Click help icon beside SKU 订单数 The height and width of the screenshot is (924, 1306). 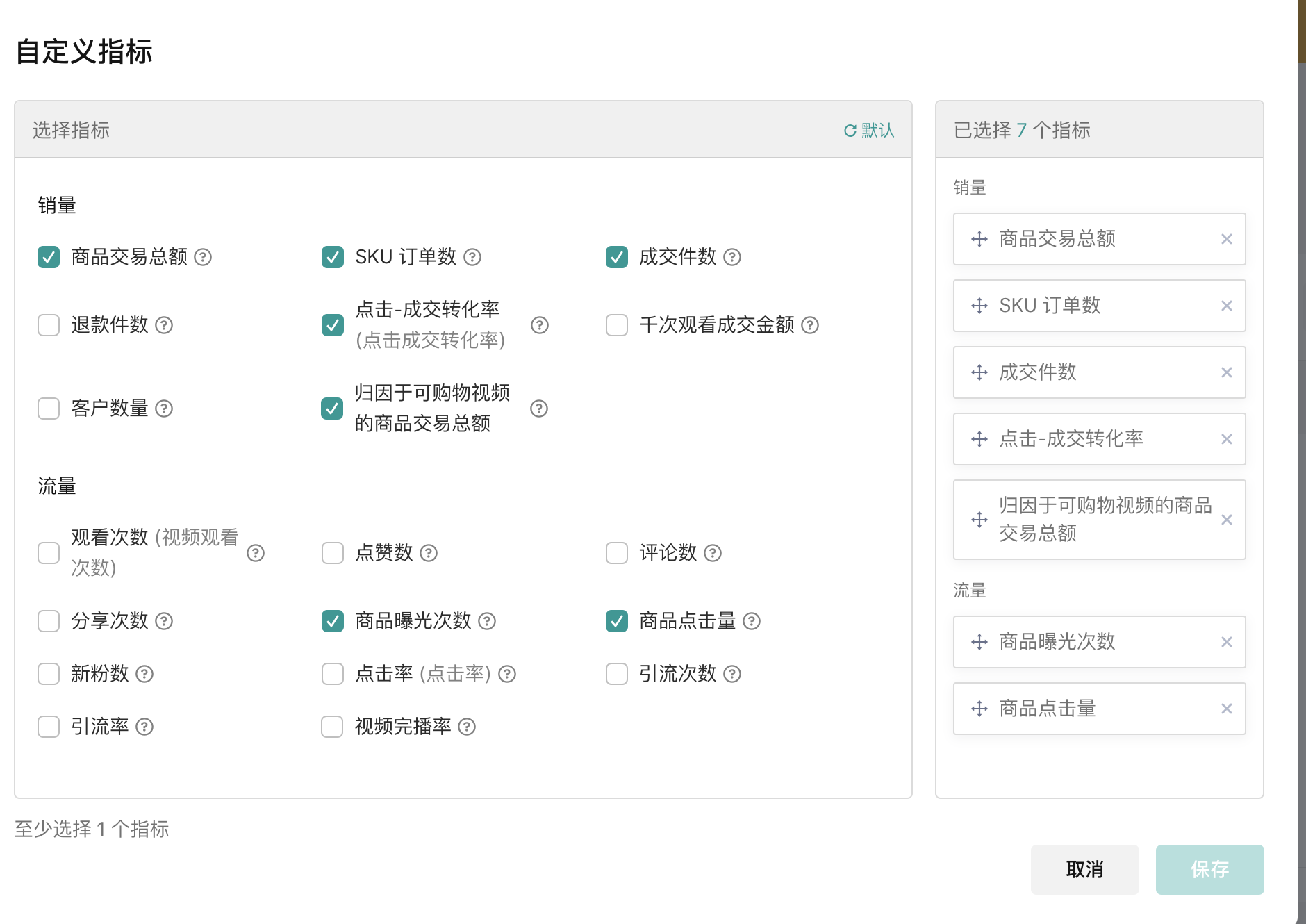click(x=472, y=257)
